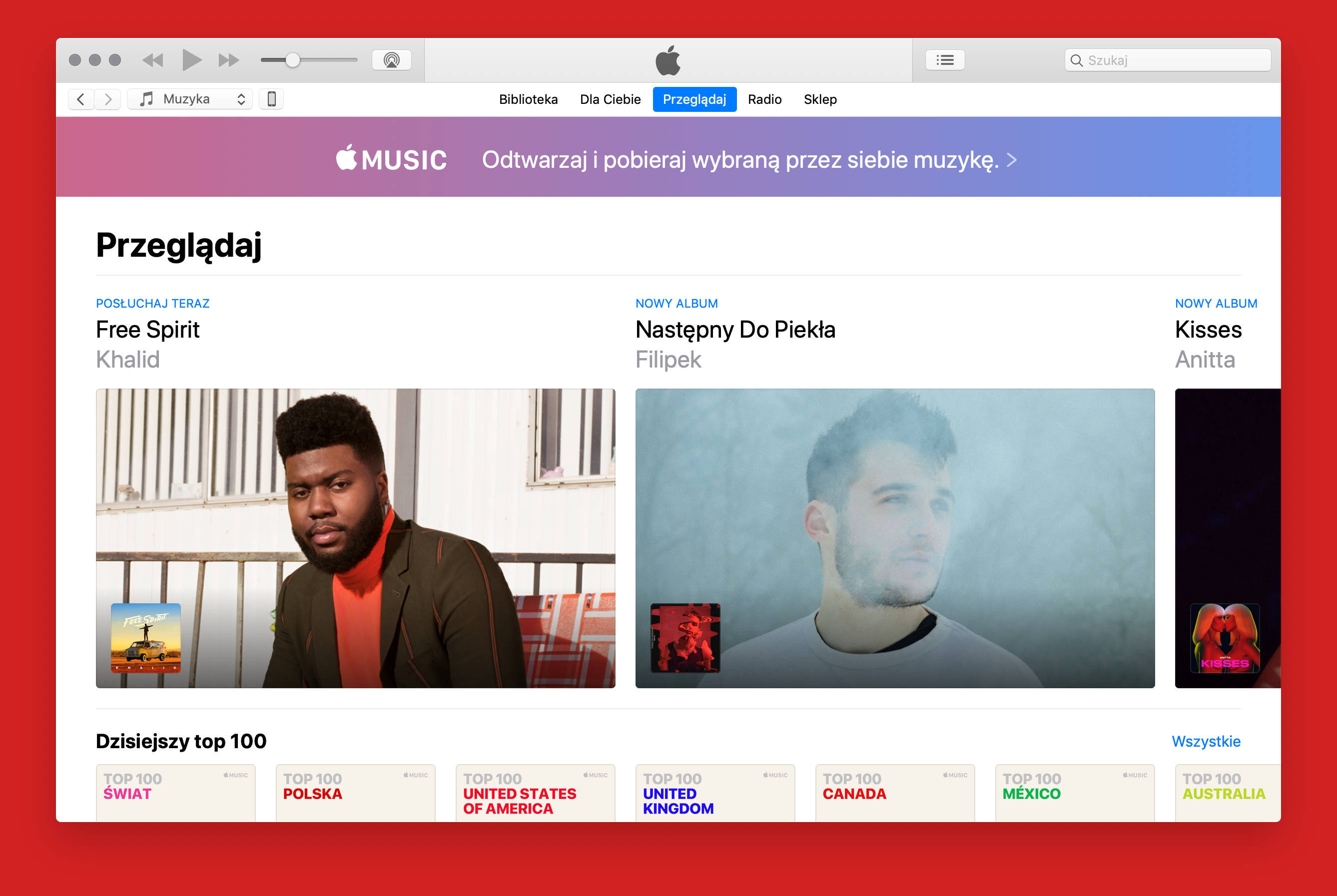Click Wszystkie link for top 100
The height and width of the screenshot is (896, 1337).
(x=1206, y=740)
